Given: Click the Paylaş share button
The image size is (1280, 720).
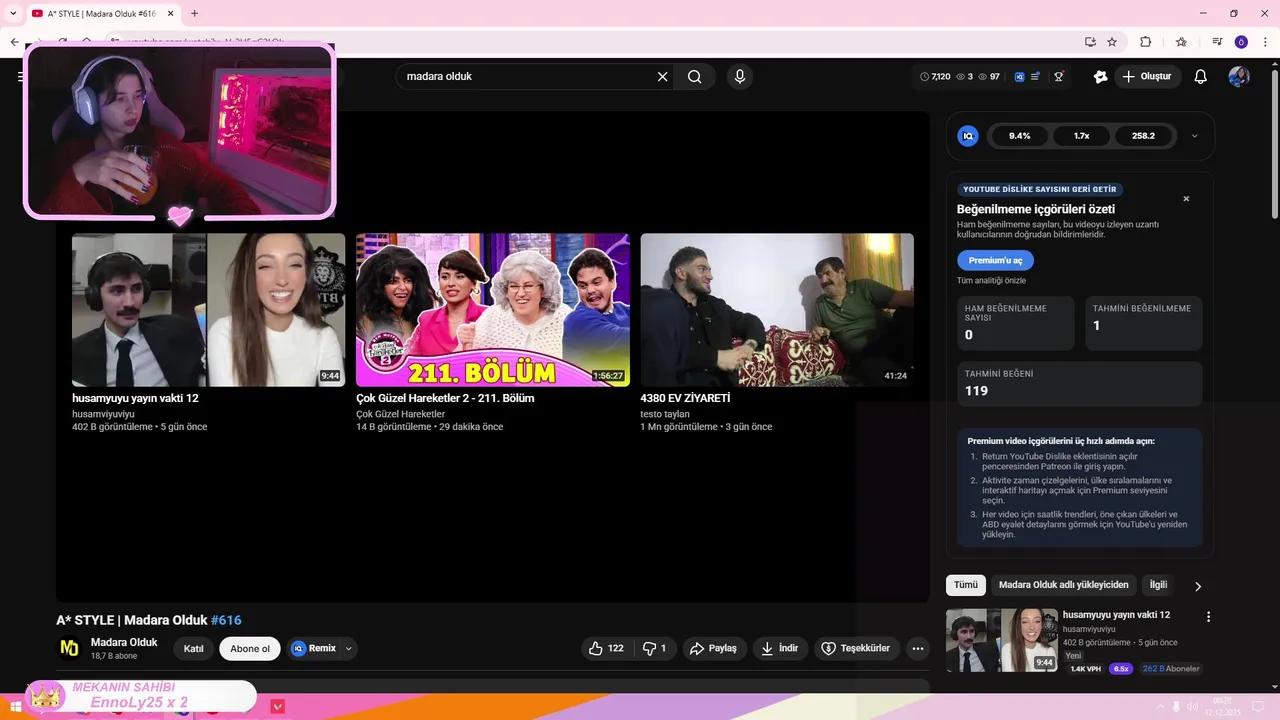Looking at the screenshot, I should [714, 649].
